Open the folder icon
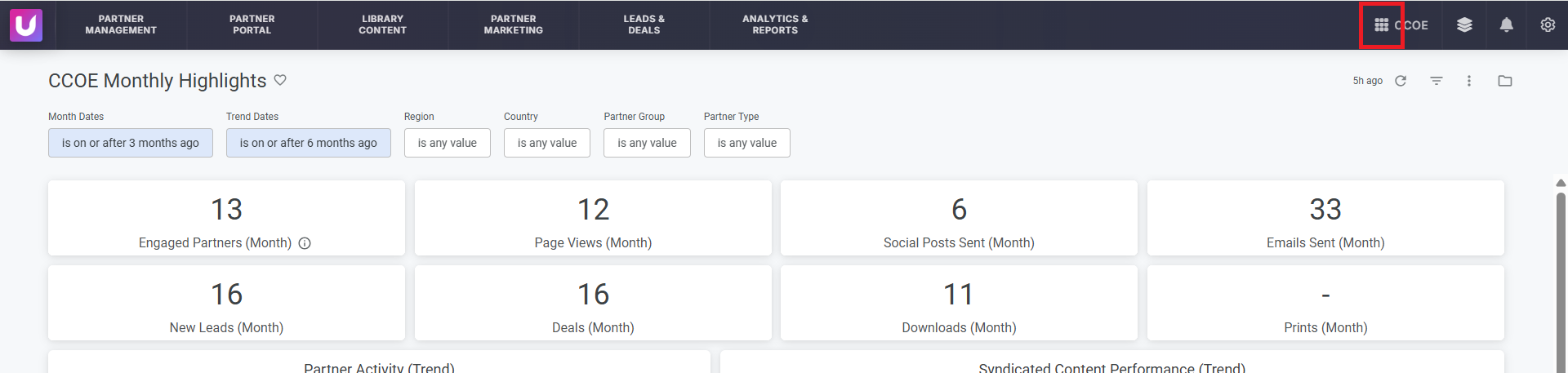This screenshot has width=1568, height=373. 1505,81
